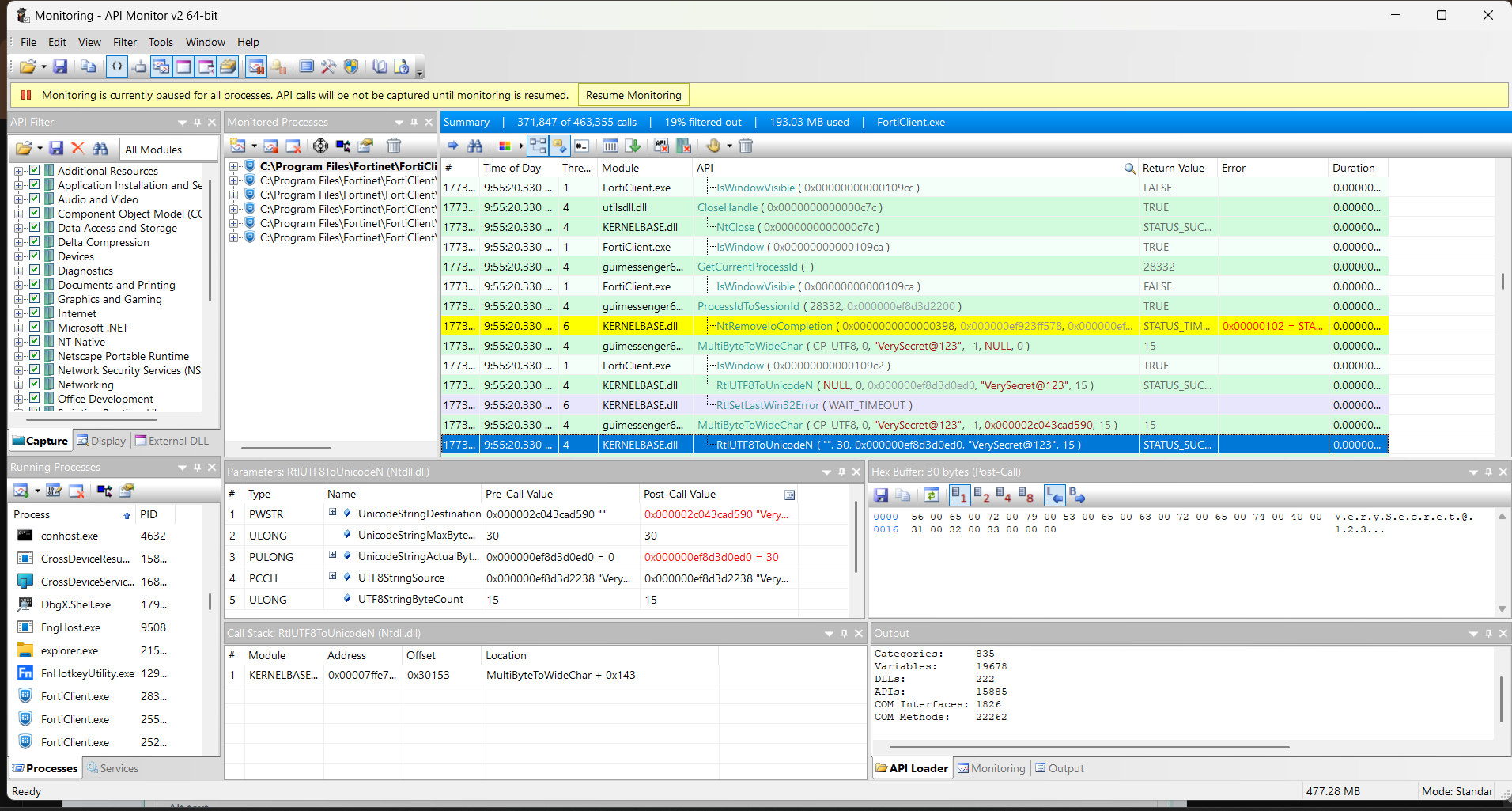Expand the Graphics and Gaming node
This screenshot has height=811, width=1512.
19,299
